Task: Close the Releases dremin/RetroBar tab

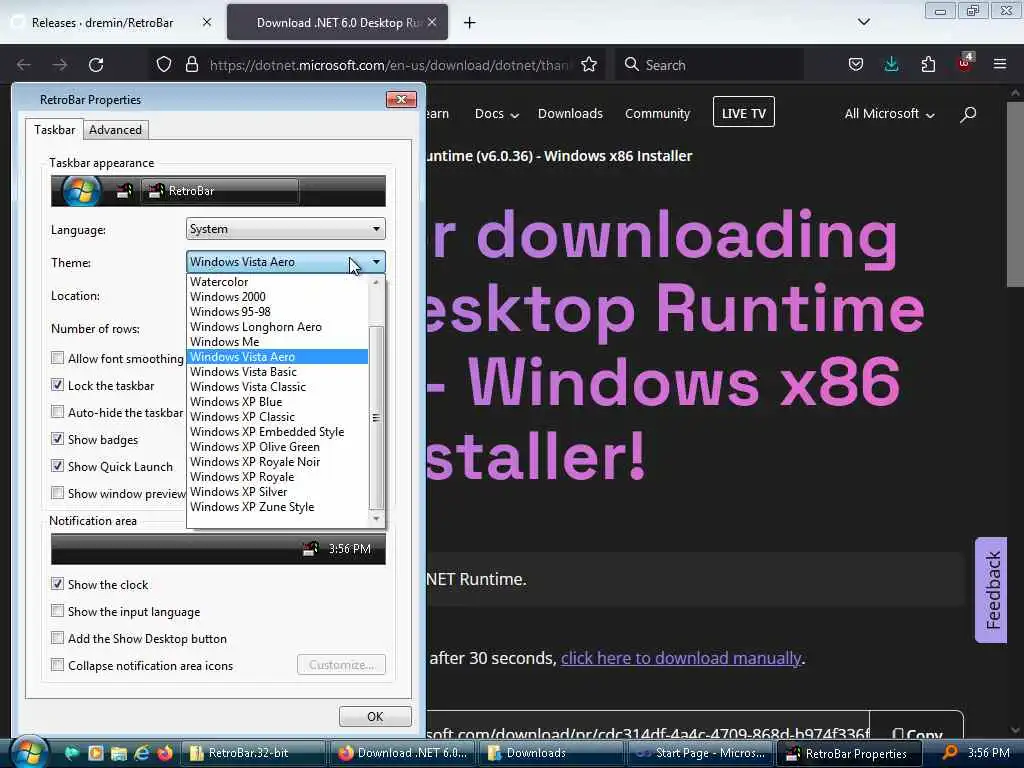Action: 207,22
